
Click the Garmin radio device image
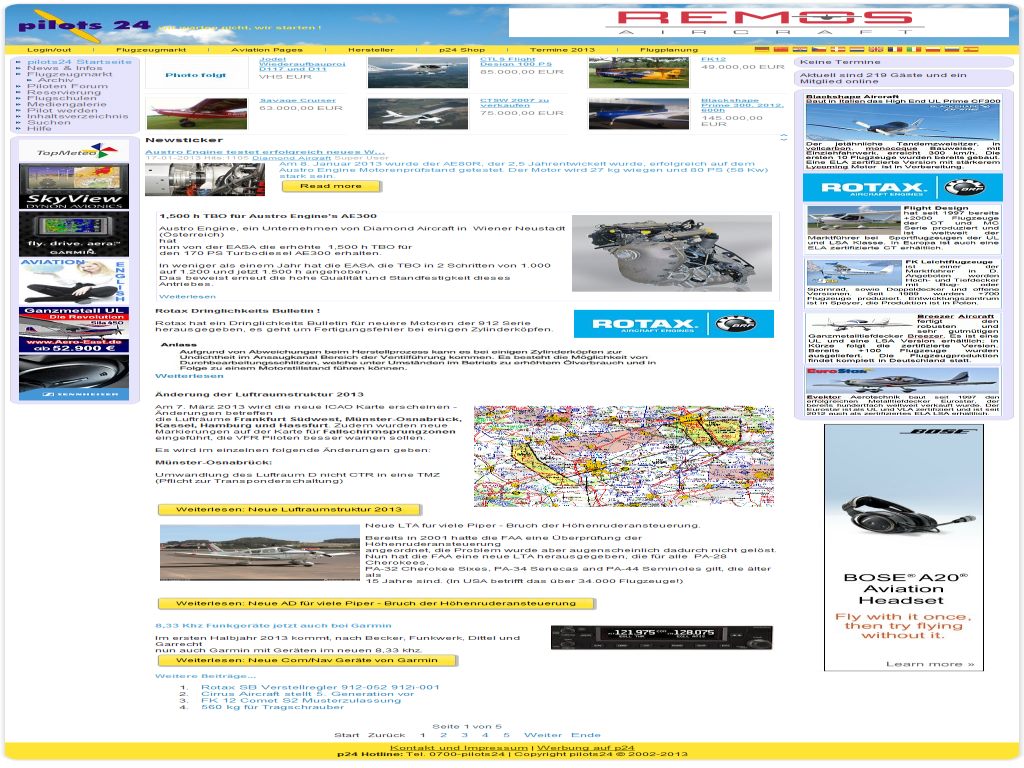662,637
